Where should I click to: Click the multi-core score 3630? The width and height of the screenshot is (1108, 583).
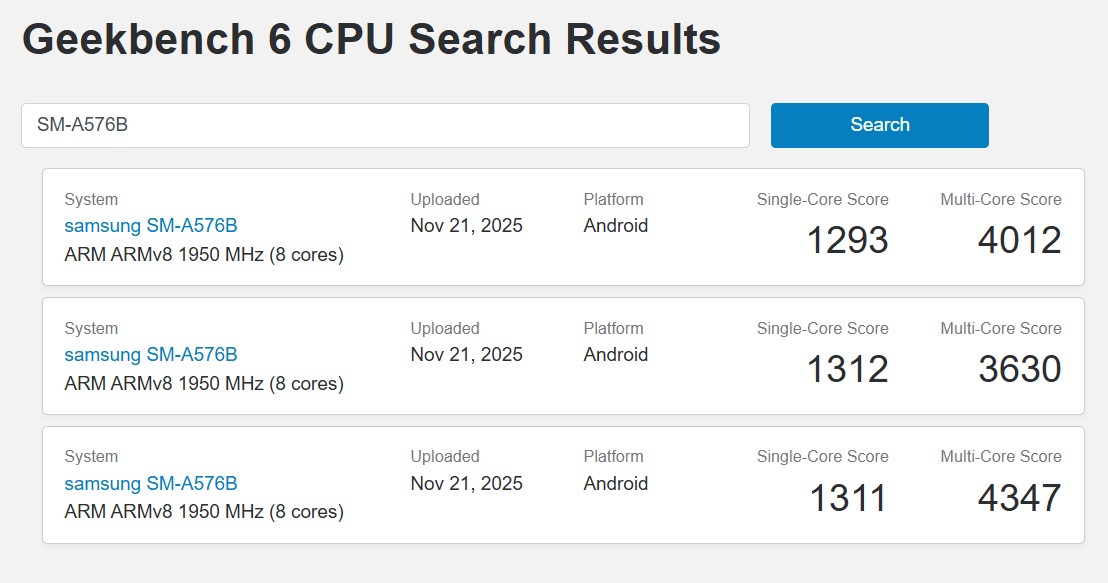point(1019,369)
